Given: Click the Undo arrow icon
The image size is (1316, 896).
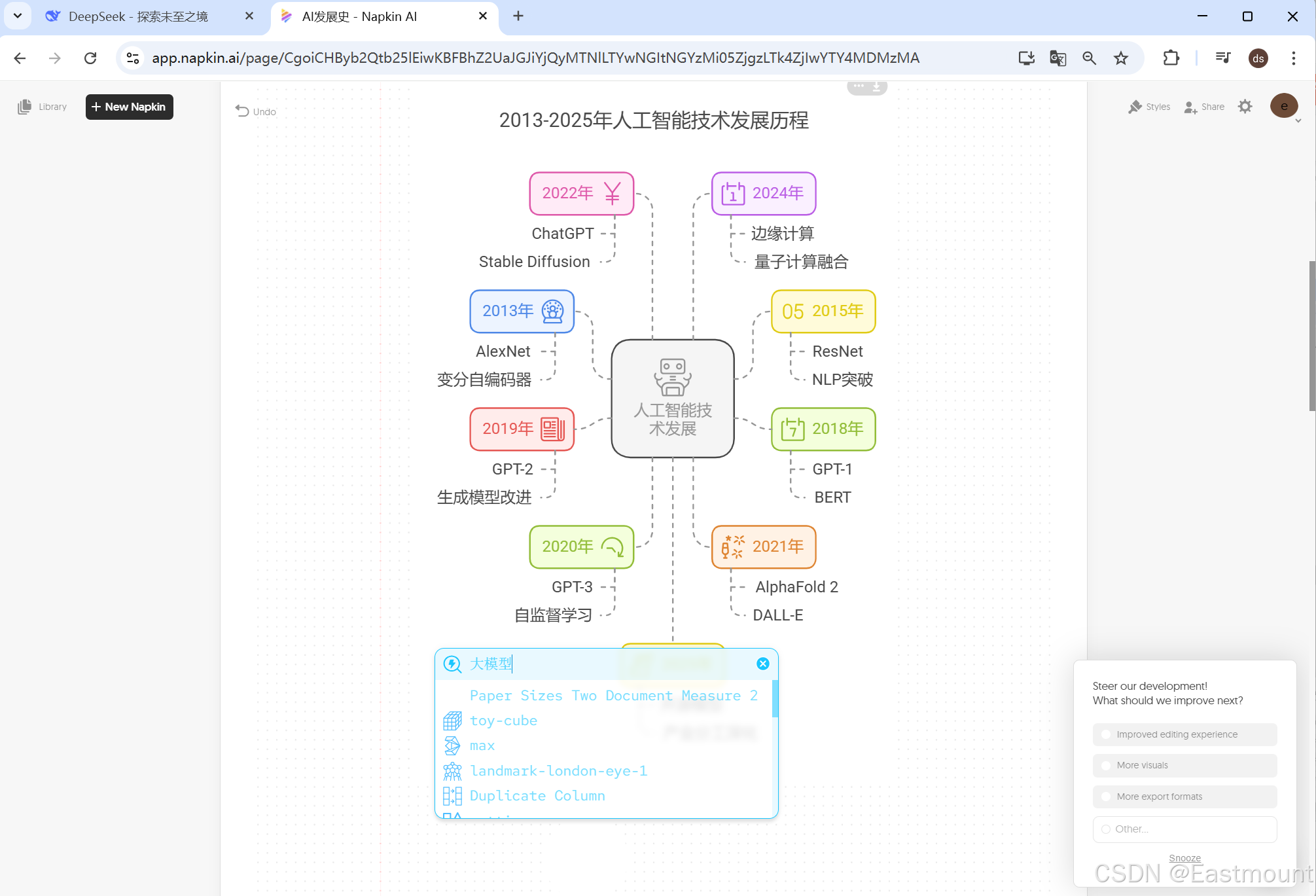Looking at the screenshot, I should coord(242,111).
